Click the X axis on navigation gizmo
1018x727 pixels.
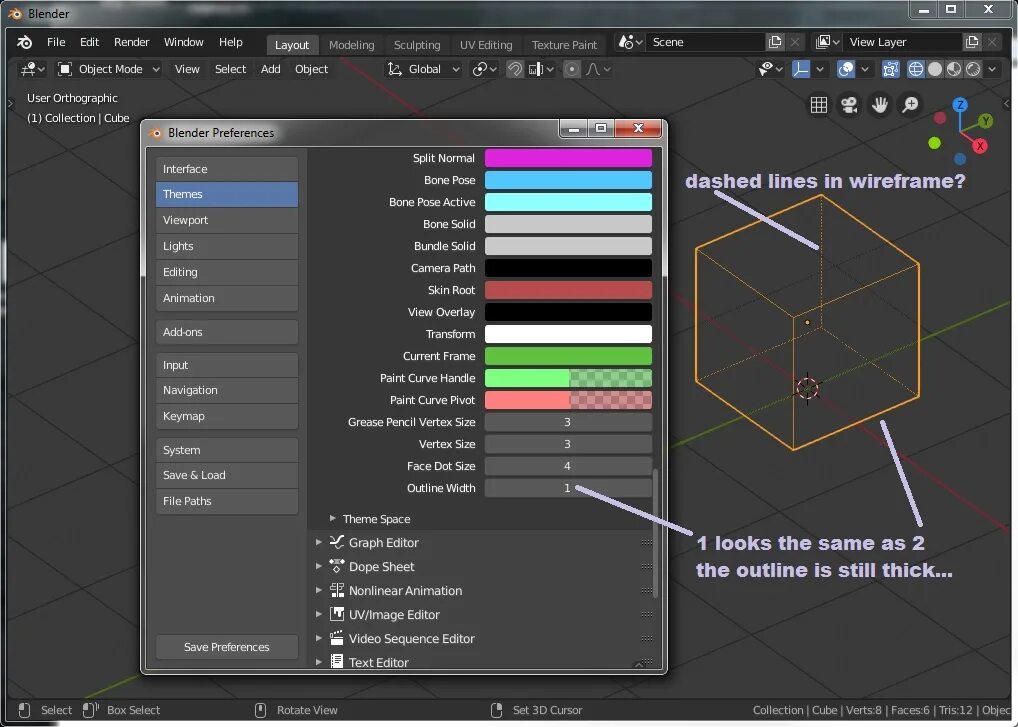click(x=980, y=146)
